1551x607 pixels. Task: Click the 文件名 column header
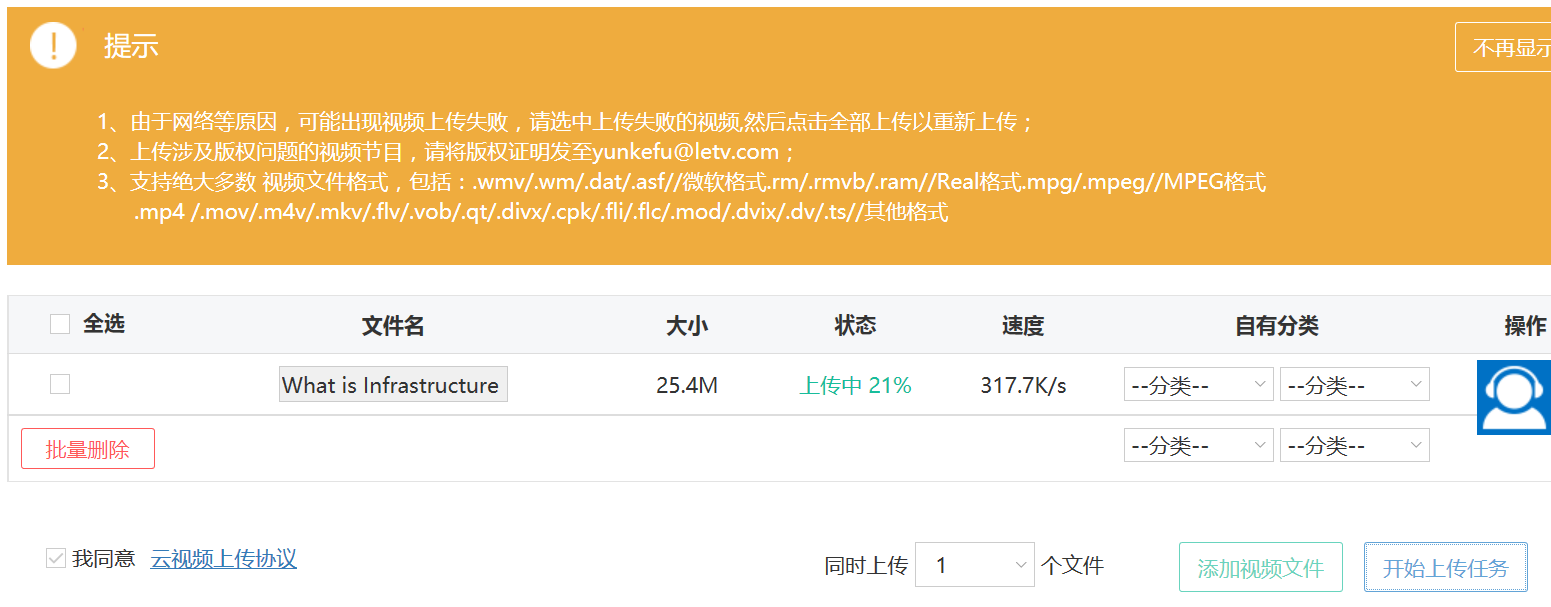tap(393, 325)
